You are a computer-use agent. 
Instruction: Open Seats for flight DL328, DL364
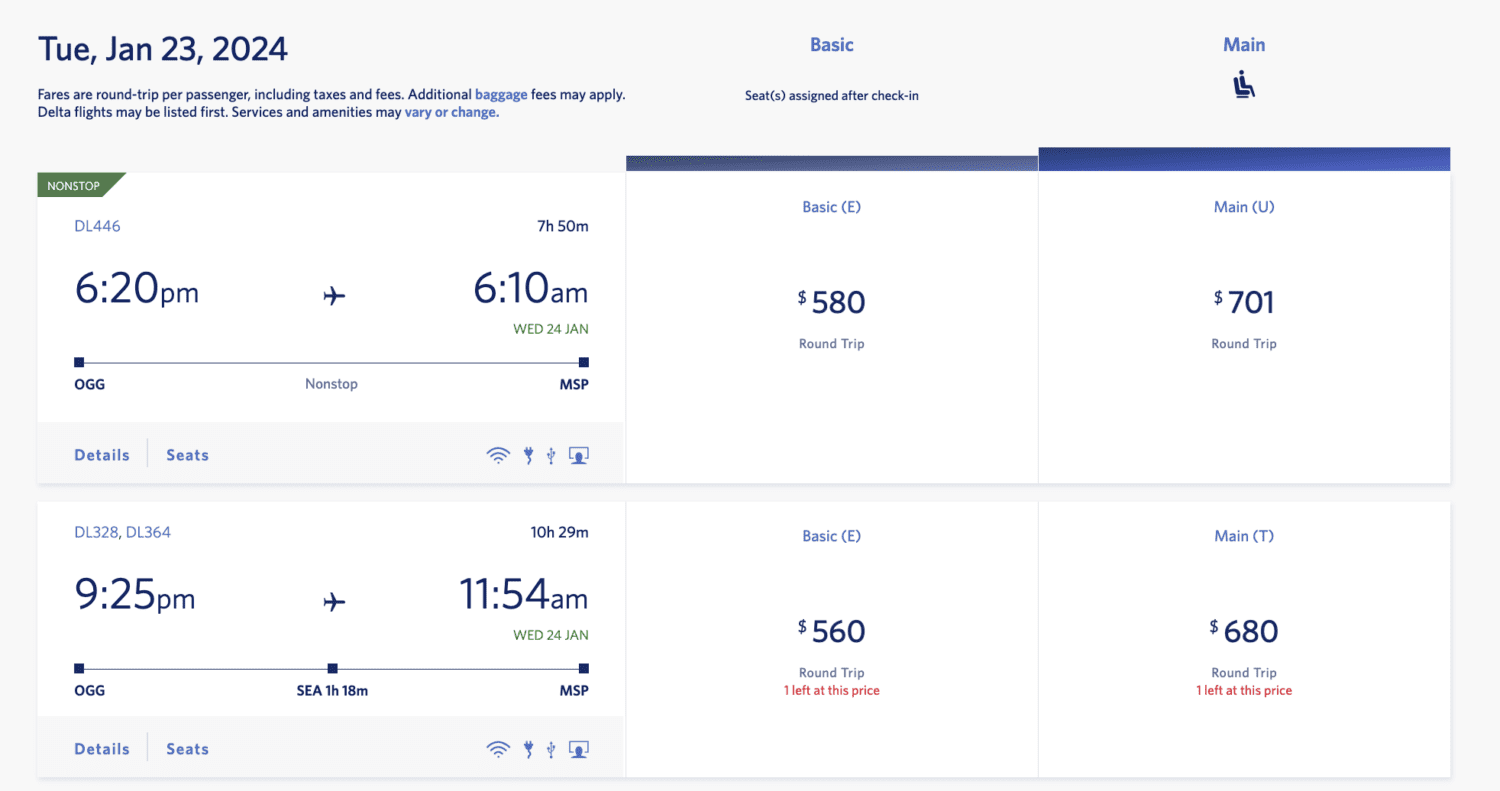[x=187, y=748]
